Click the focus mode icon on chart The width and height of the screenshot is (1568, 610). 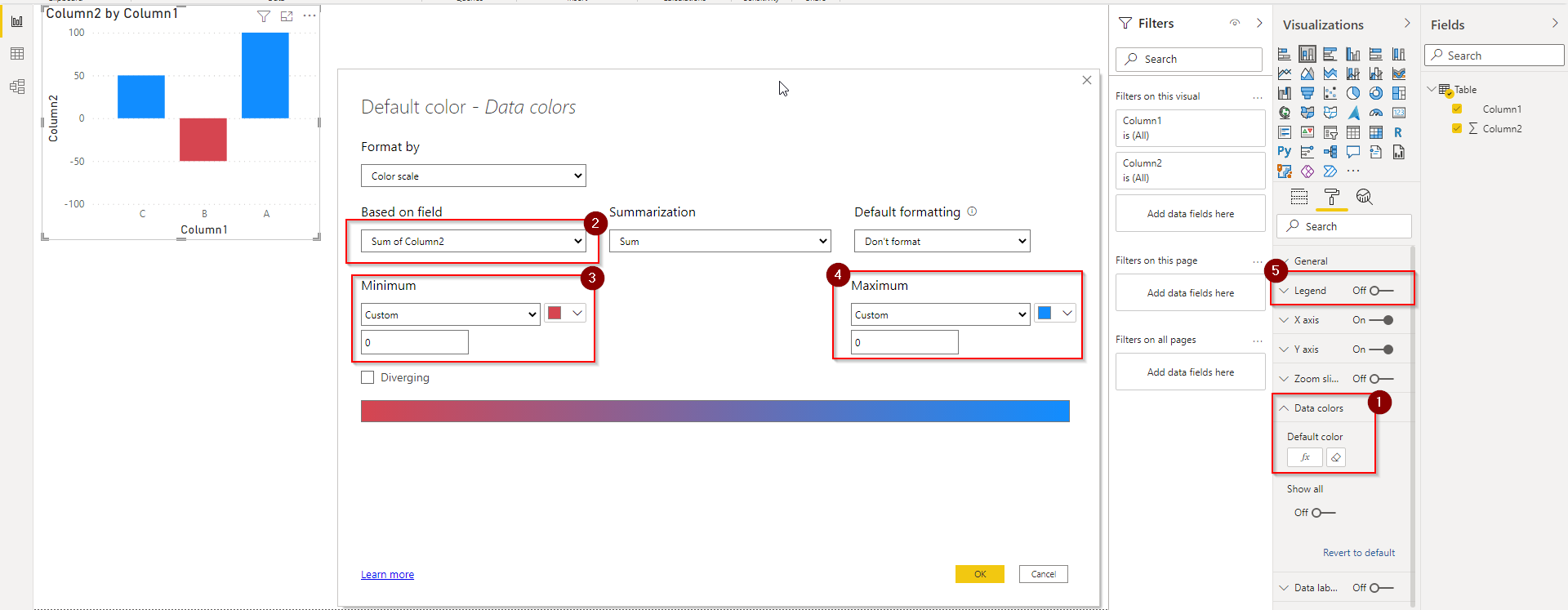(287, 16)
